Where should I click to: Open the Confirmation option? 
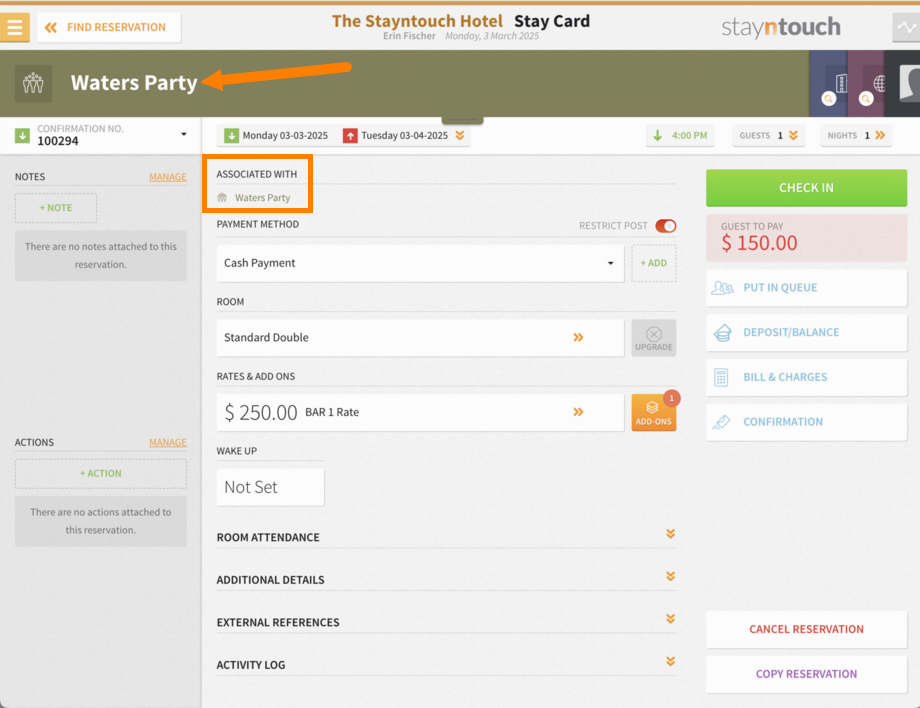pos(806,422)
